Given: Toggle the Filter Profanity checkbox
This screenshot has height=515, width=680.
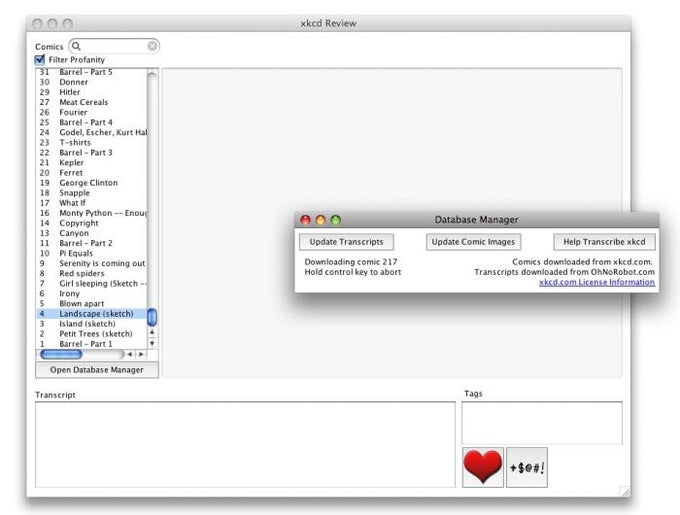Looking at the screenshot, I should (40, 59).
